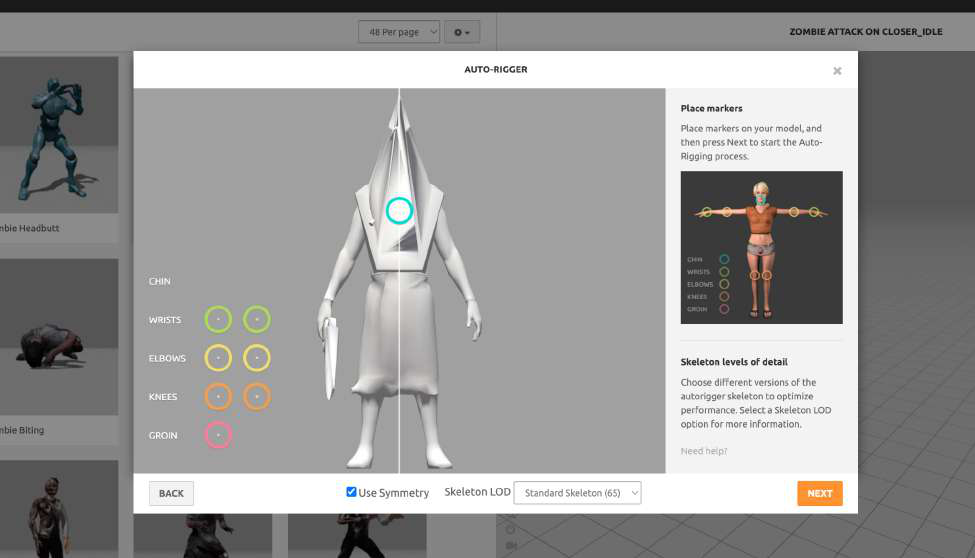Open the 48 Per page dropdown

pos(399,32)
